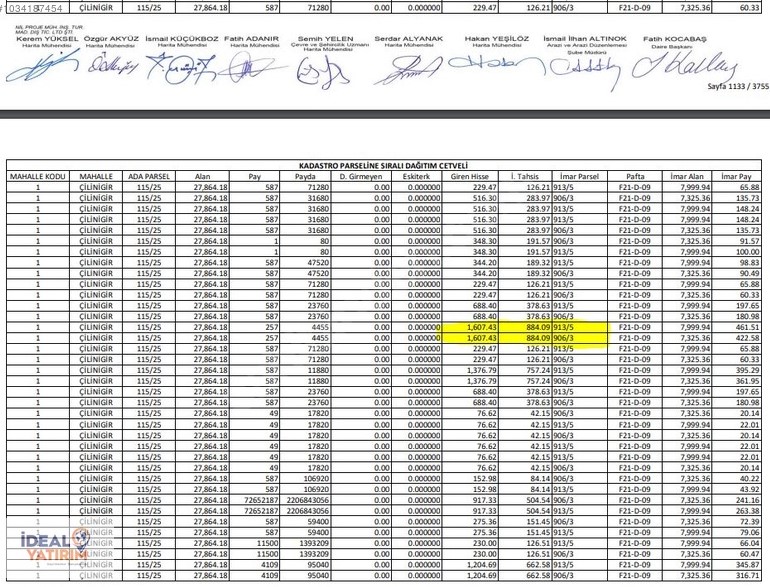Click İ. Tahsis 504.54 in the row ending 241.16
Image resolution: width=770 pixels, height=587 pixels.
point(538,500)
